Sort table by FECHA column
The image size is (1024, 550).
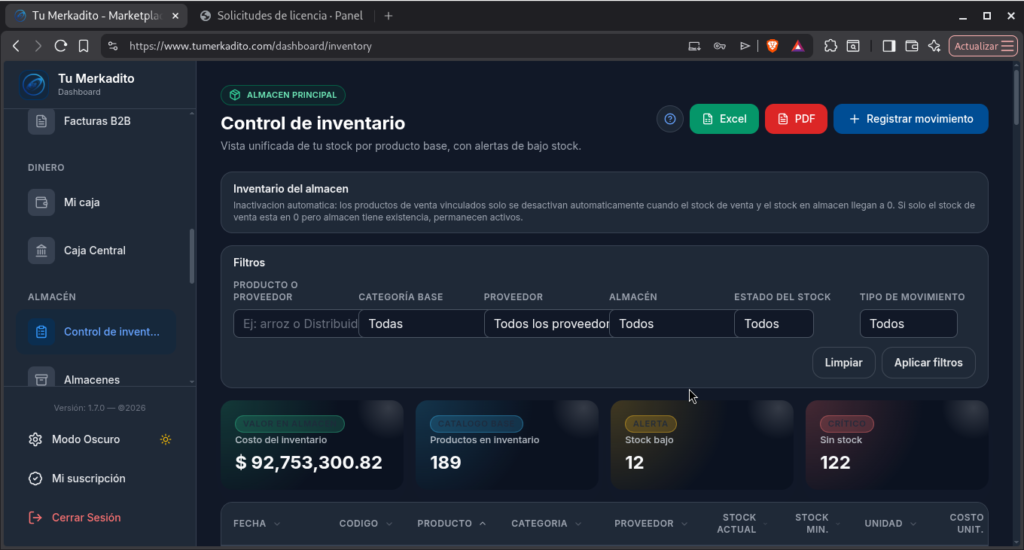(257, 523)
